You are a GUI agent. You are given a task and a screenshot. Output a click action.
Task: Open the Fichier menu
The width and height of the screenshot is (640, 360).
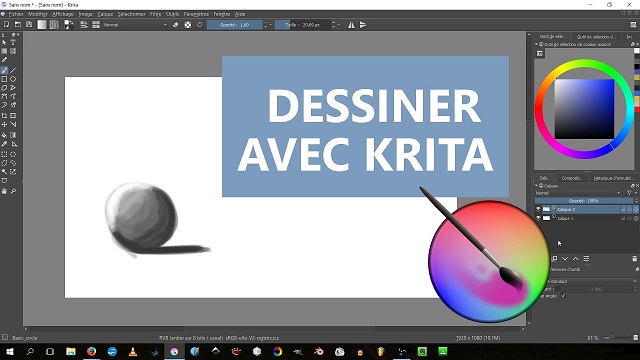coord(16,14)
